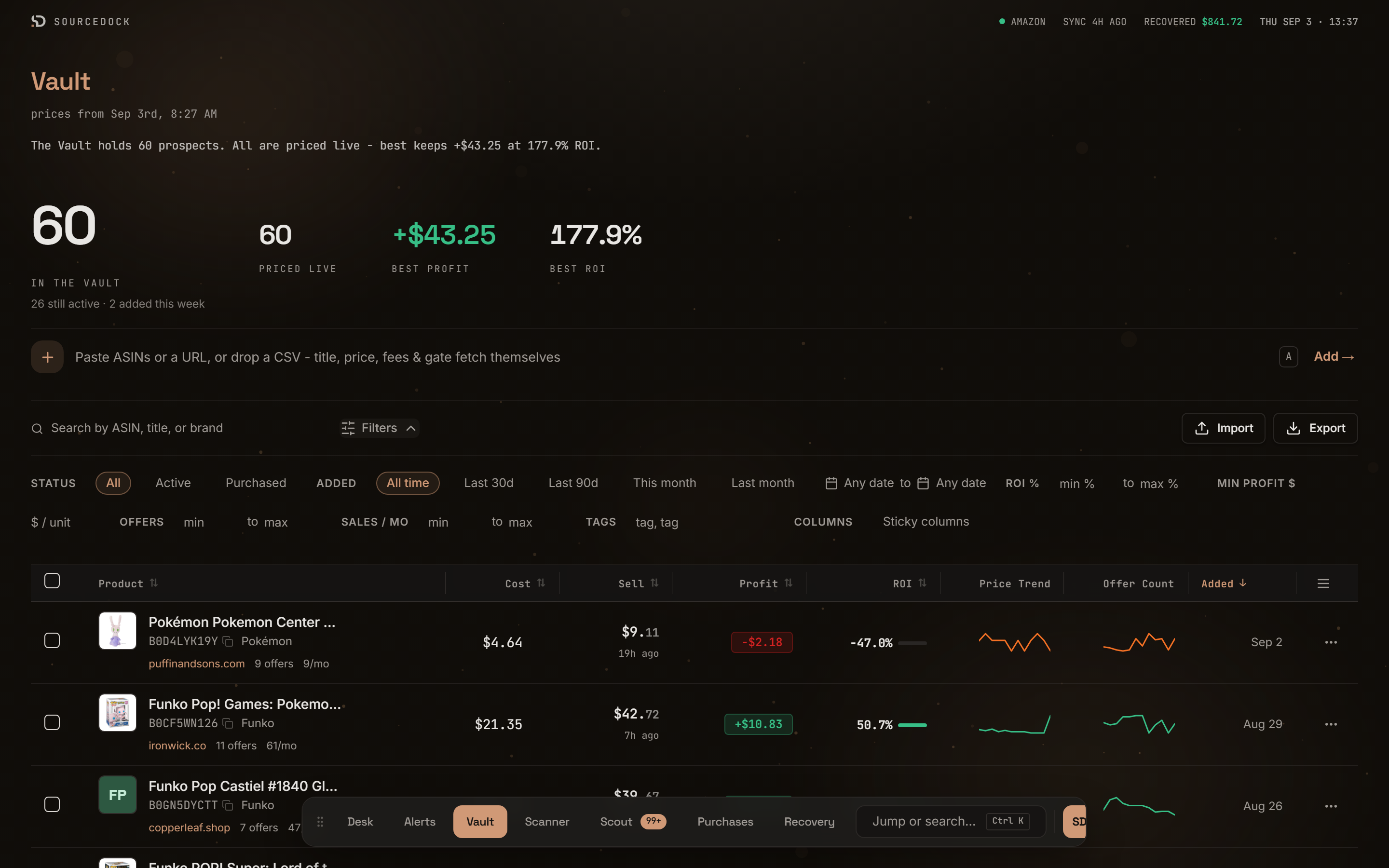Open the ironwick.co link
Viewport: 1389px width, 868px height.
pyautogui.click(x=177, y=746)
